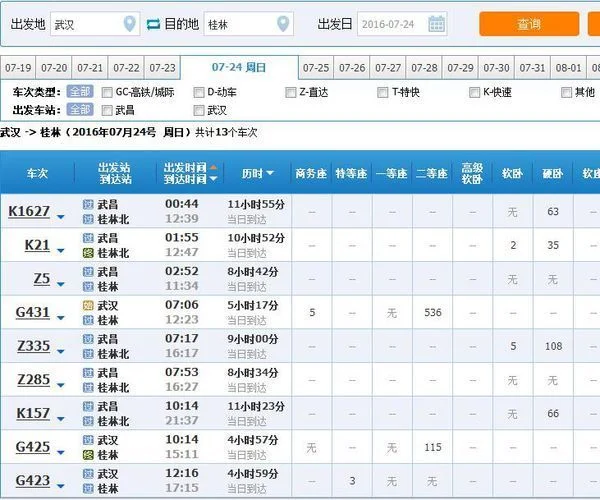This screenshot has height=500, width=600.
Task: Open train Z5 details link
Action: [42, 278]
